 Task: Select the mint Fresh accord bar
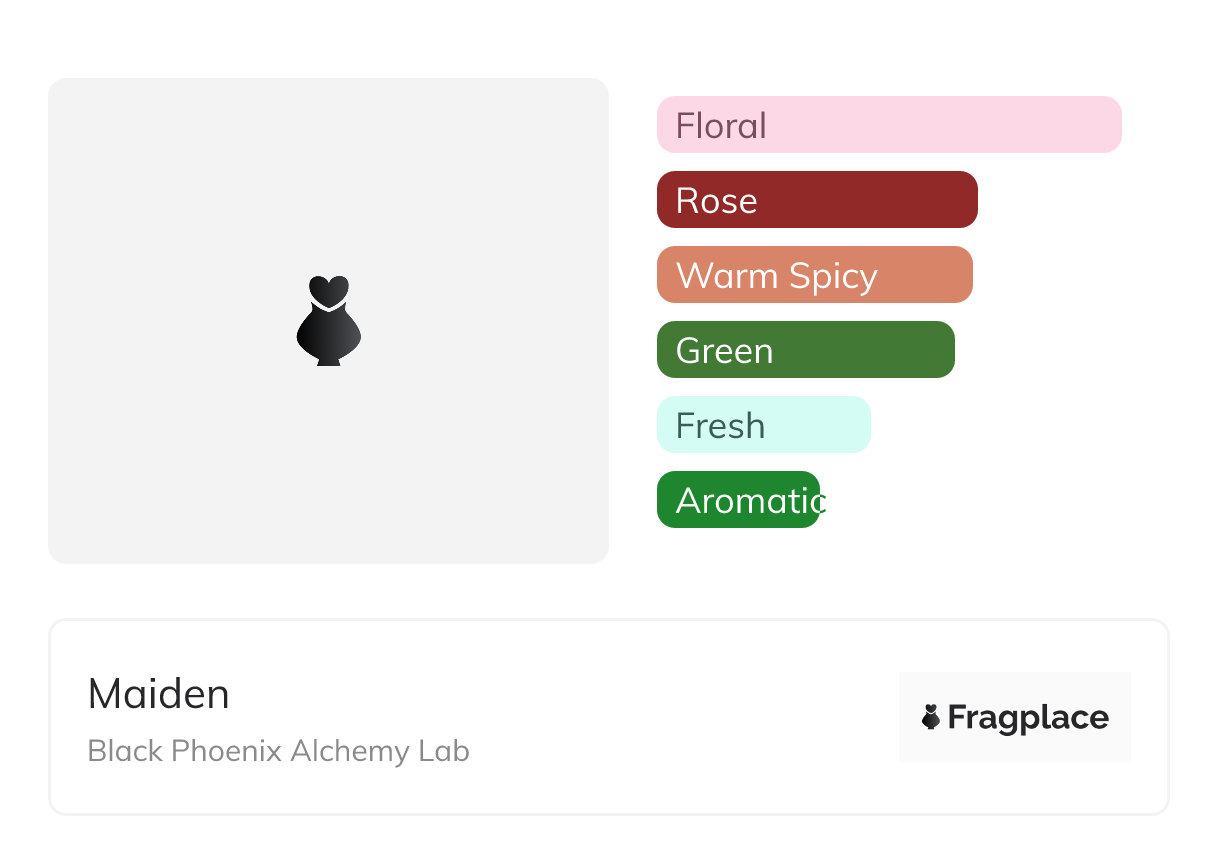tap(763, 425)
